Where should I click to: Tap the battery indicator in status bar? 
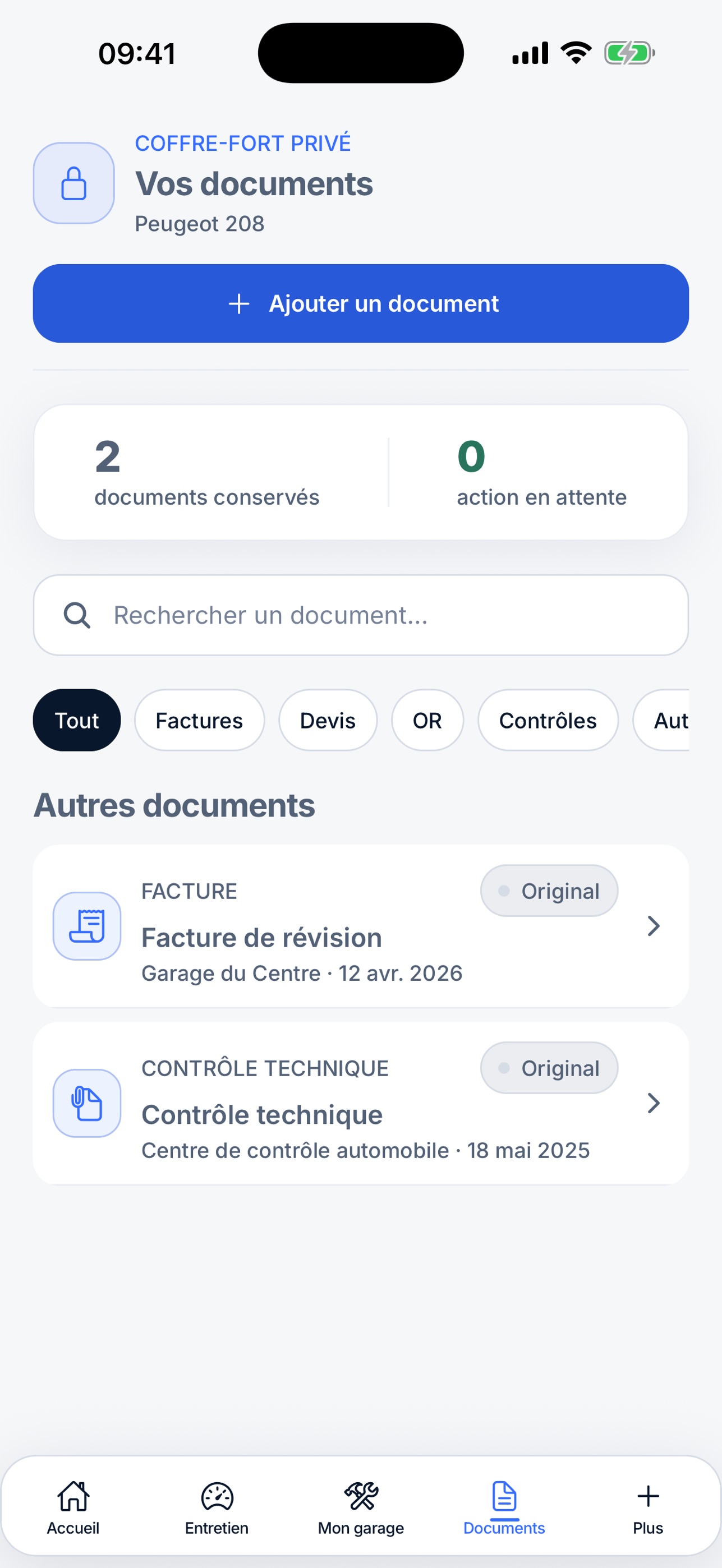[x=629, y=53]
